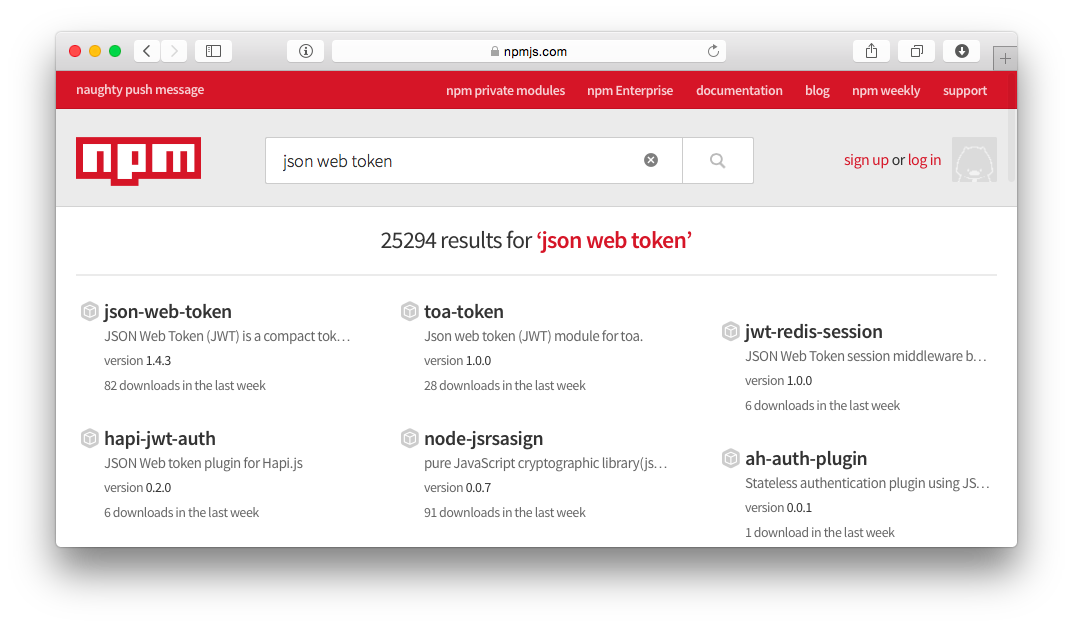Open the ah-auth-plugin package
Screen dimensions: 1073x627
pyautogui.click(x=806, y=458)
